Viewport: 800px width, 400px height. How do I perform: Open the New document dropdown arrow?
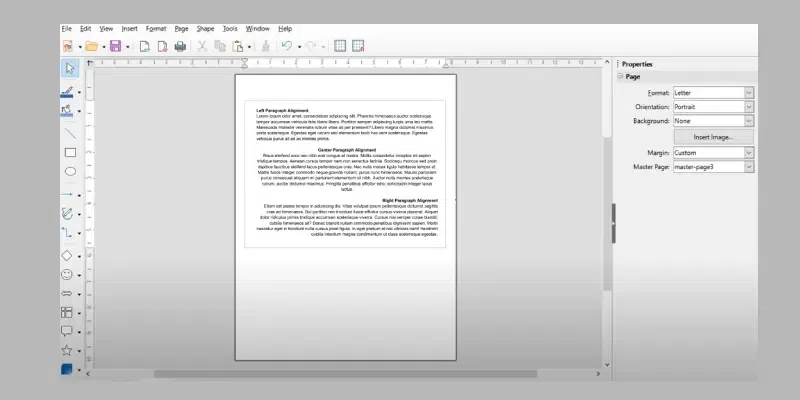pyautogui.click(x=80, y=47)
